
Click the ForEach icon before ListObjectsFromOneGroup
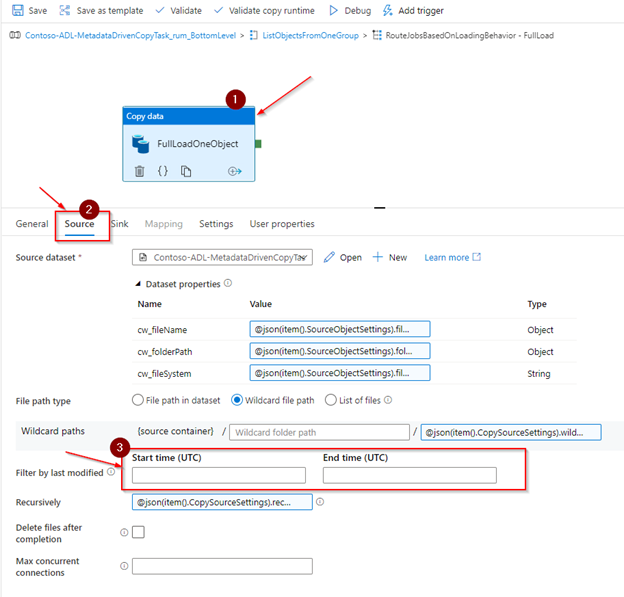point(254,35)
